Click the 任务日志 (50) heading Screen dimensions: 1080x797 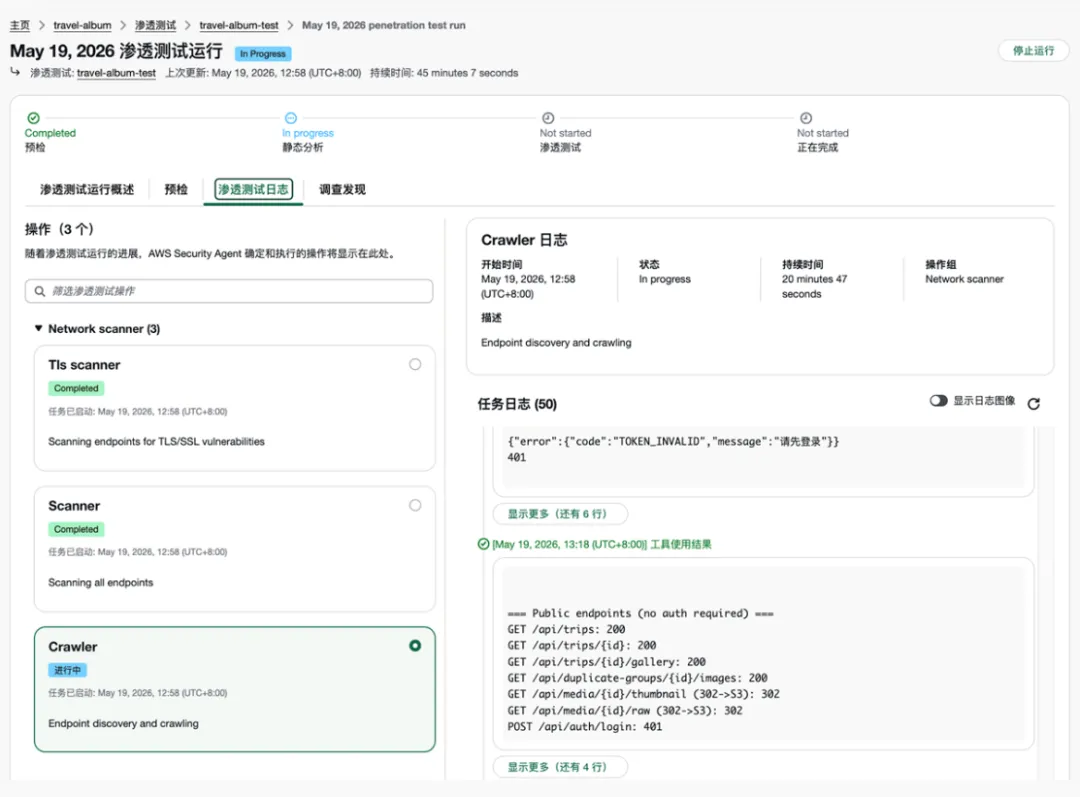pos(517,404)
